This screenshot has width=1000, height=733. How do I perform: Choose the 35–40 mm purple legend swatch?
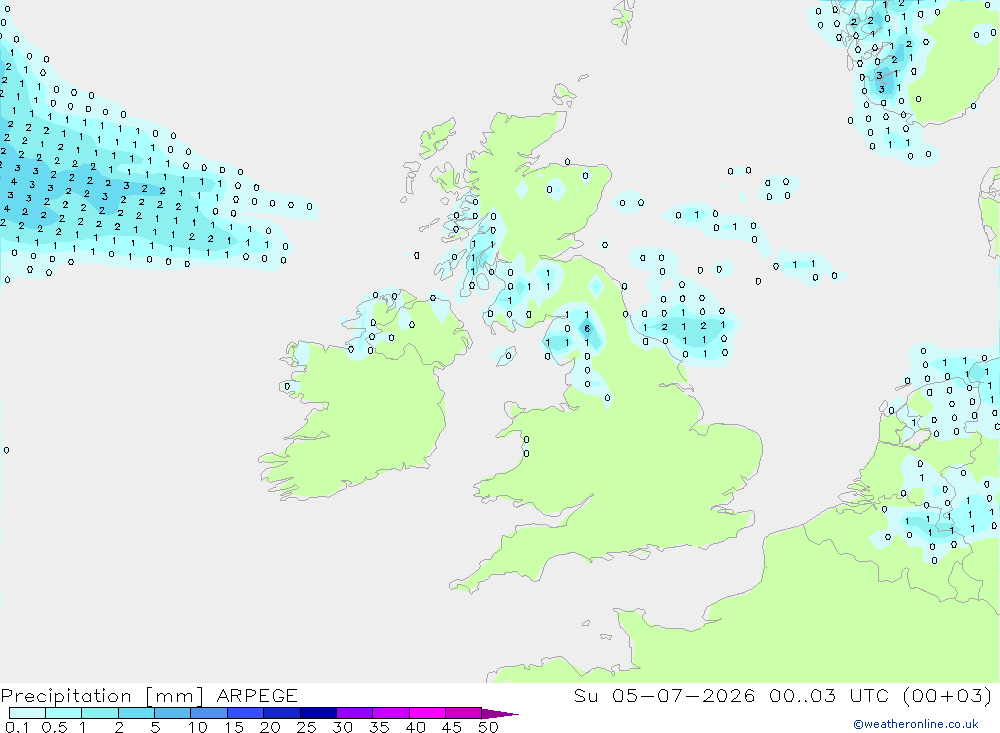pos(390,713)
